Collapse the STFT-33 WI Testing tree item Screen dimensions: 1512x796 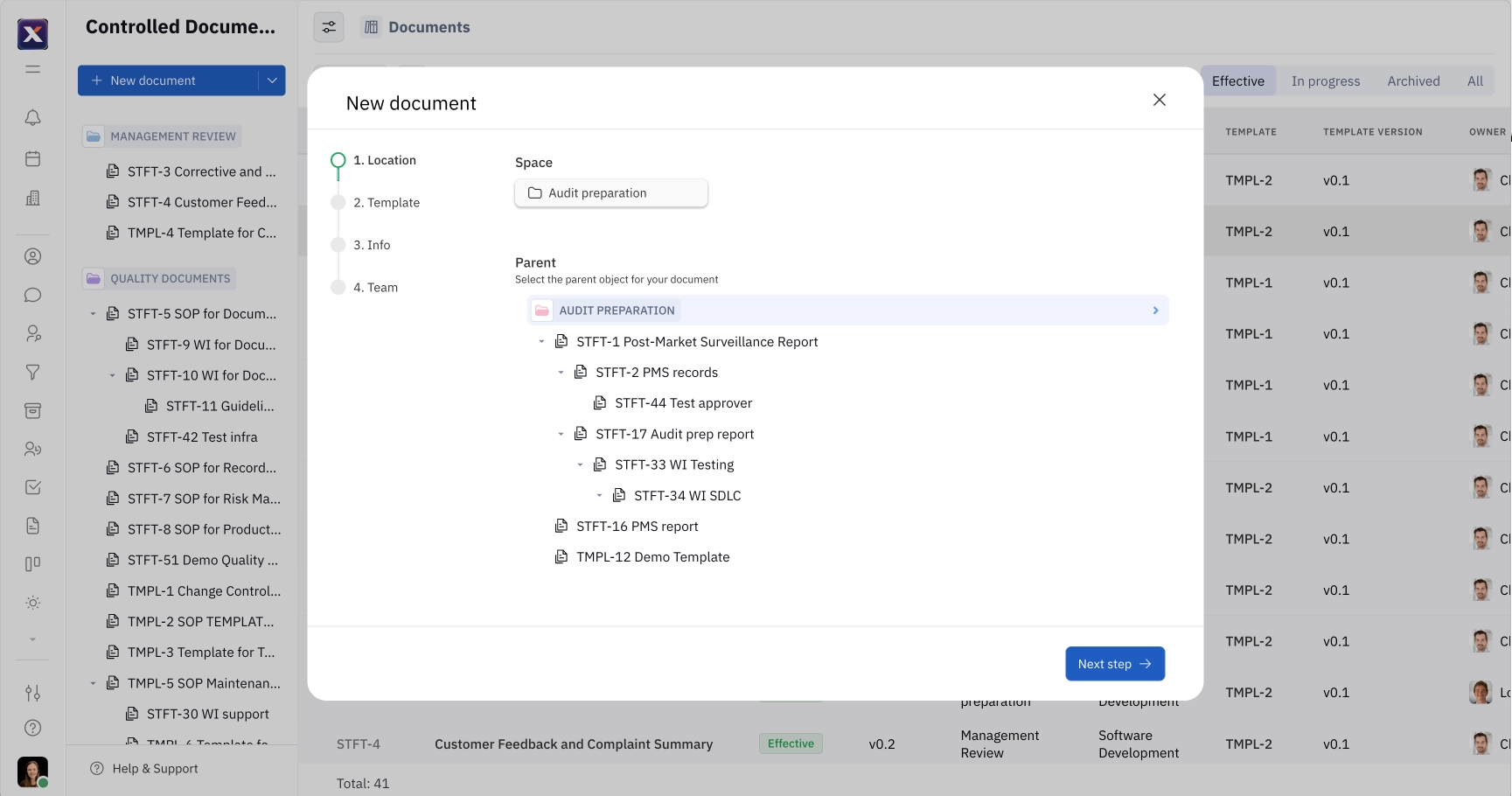580,464
